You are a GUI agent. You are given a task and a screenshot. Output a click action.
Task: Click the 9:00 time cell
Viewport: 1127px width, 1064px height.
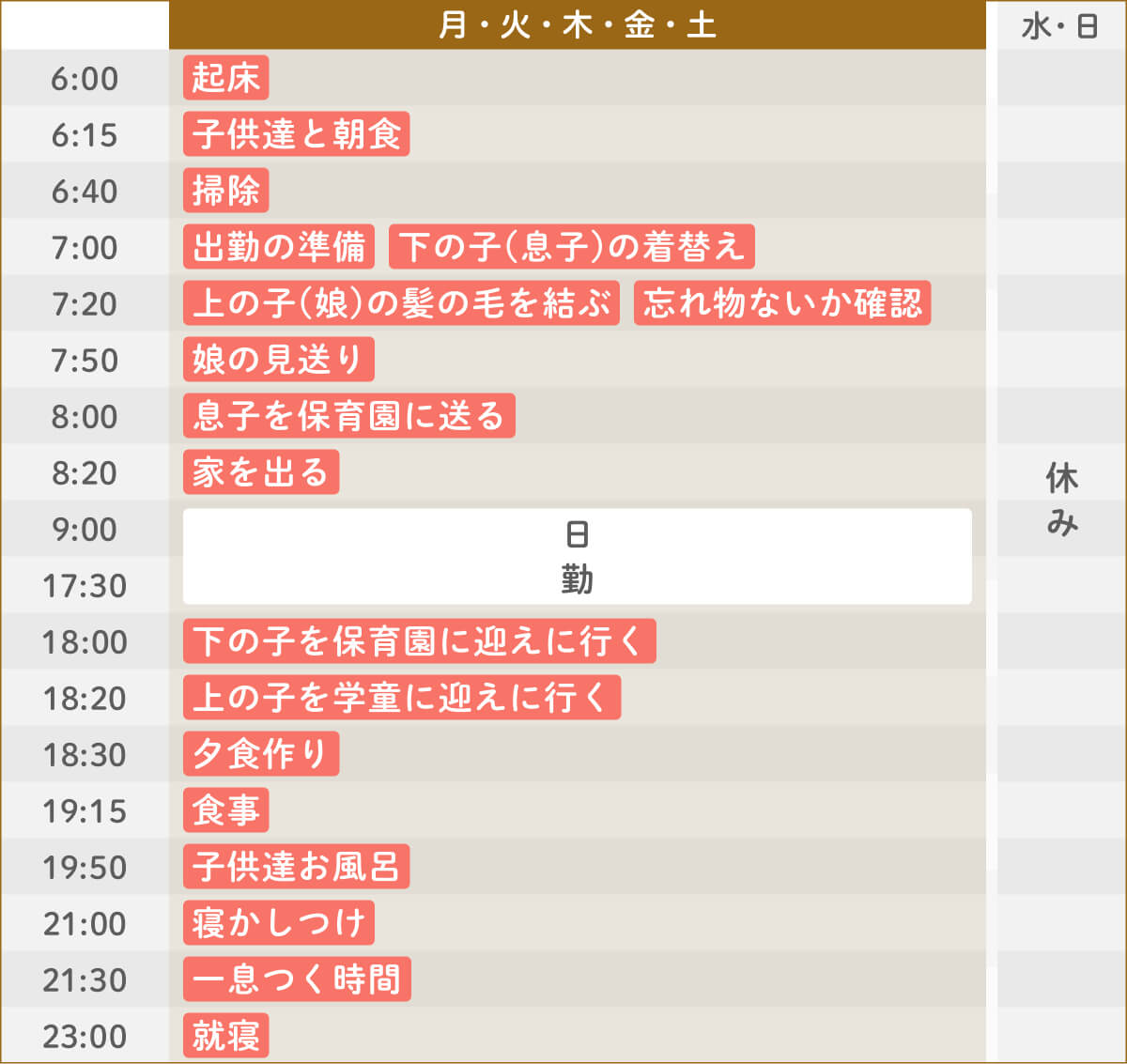pyautogui.click(x=85, y=529)
